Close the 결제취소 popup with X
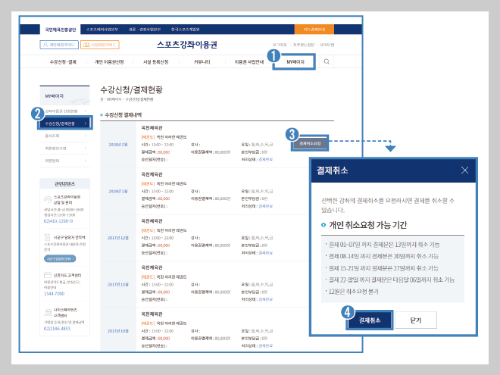The width and height of the screenshot is (500, 375). (464, 170)
